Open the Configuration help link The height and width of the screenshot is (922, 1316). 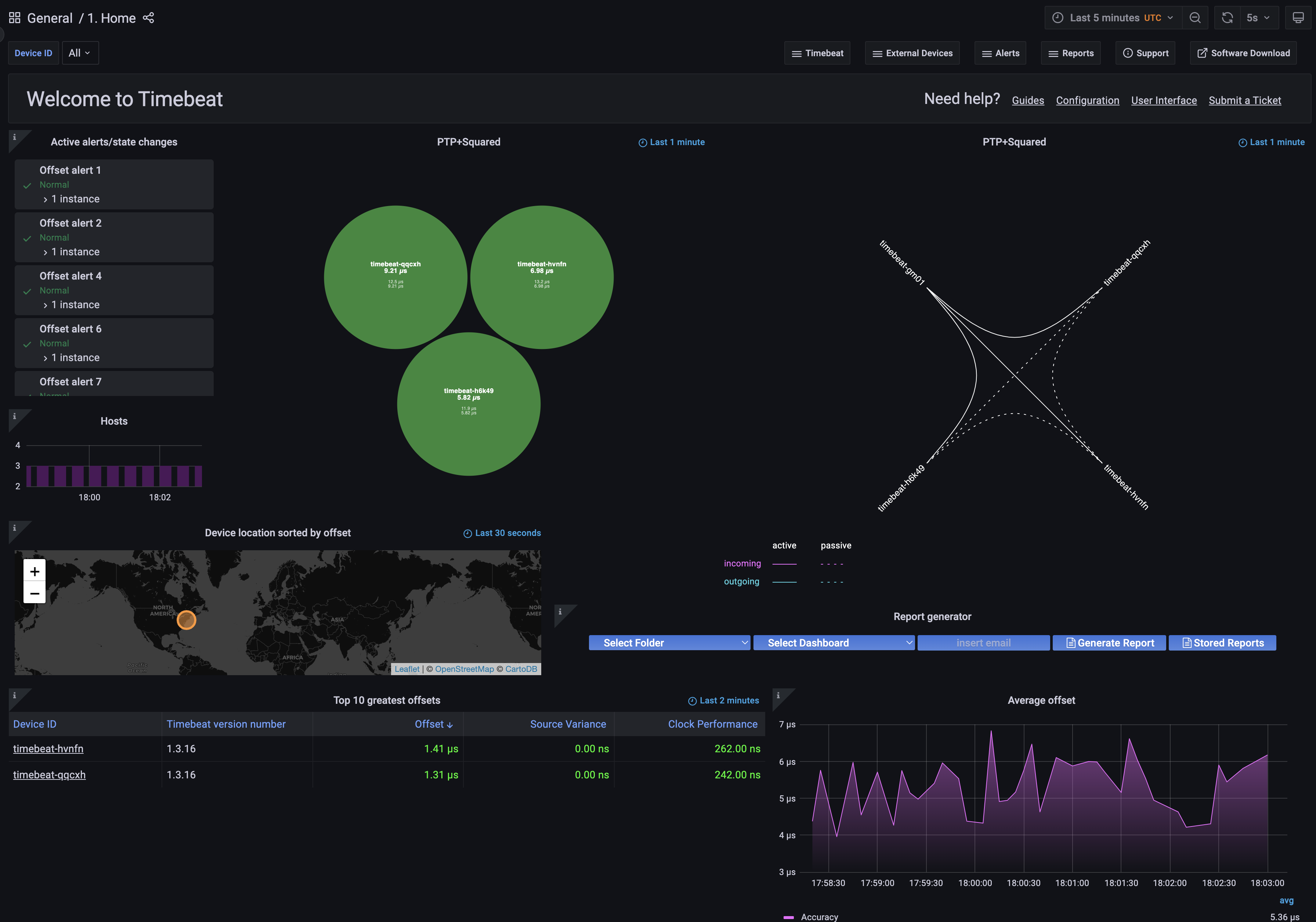pyautogui.click(x=1087, y=100)
